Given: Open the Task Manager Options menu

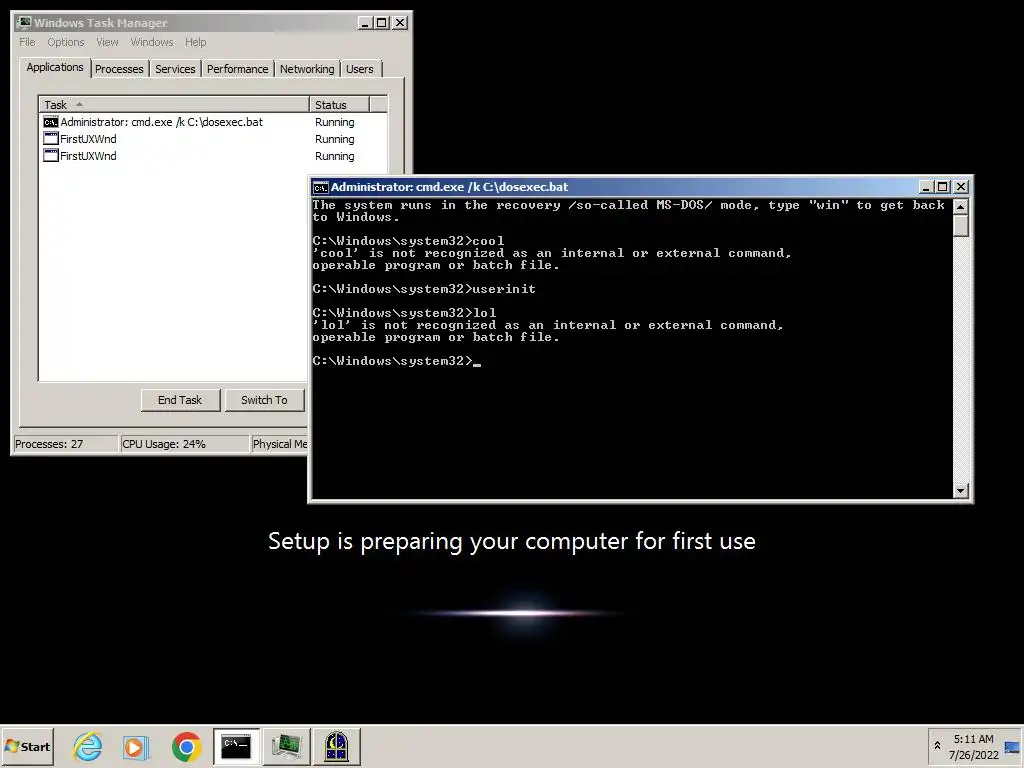Looking at the screenshot, I should (x=65, y=42).
